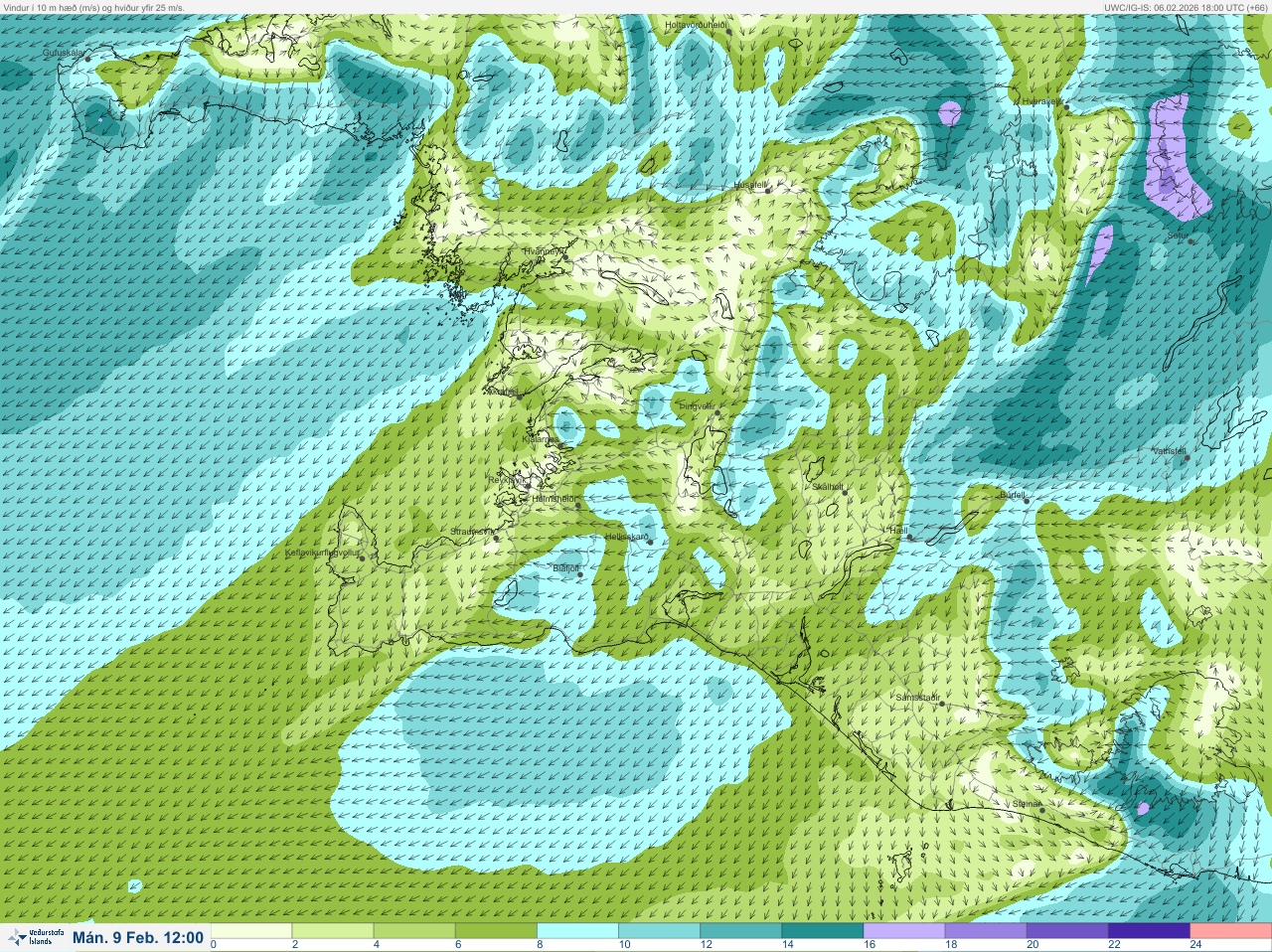Click the Holtavörðuheiði station label
Image resolution: width=1272 pixels, height=952 pixels.
697,24
